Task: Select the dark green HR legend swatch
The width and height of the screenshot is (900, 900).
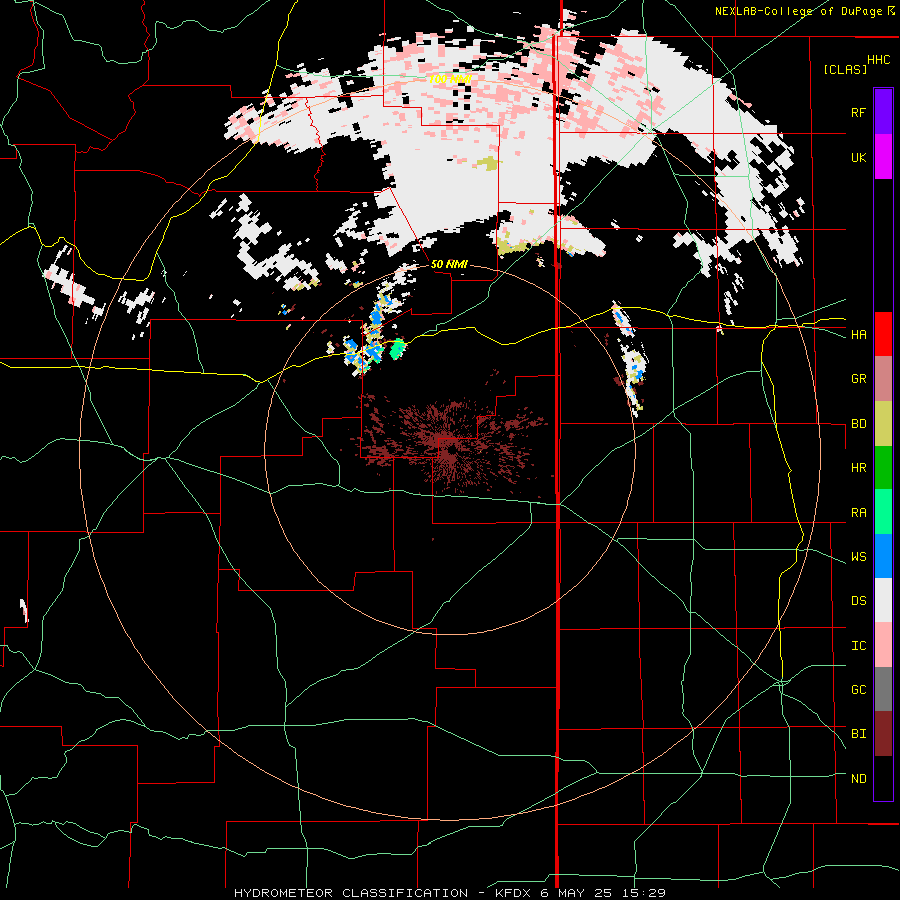Action: (x=883, y=467)
